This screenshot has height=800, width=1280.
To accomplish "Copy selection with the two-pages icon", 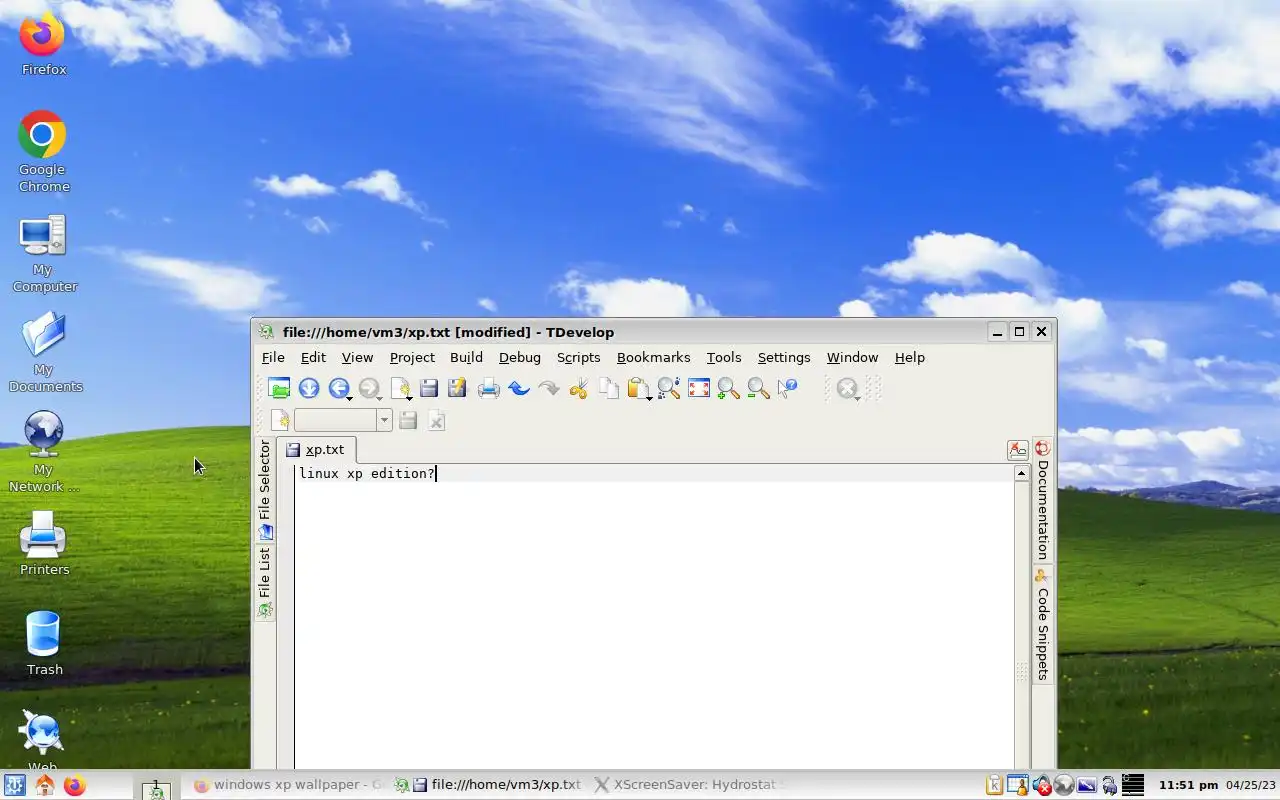I will click(x=609, y=388).
